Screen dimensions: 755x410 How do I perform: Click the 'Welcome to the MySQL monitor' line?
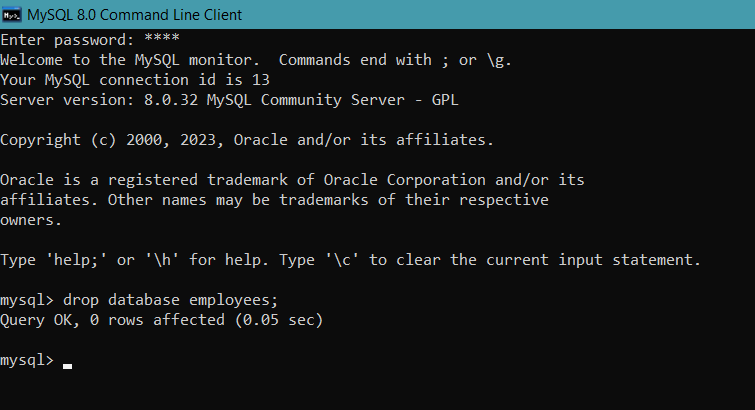(x=256, y=60)
